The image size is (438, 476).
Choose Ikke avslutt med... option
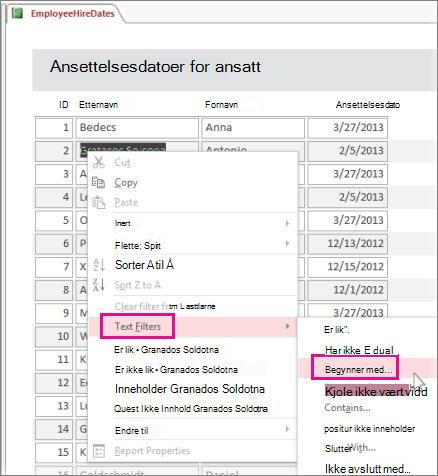[x=368, y=469]
